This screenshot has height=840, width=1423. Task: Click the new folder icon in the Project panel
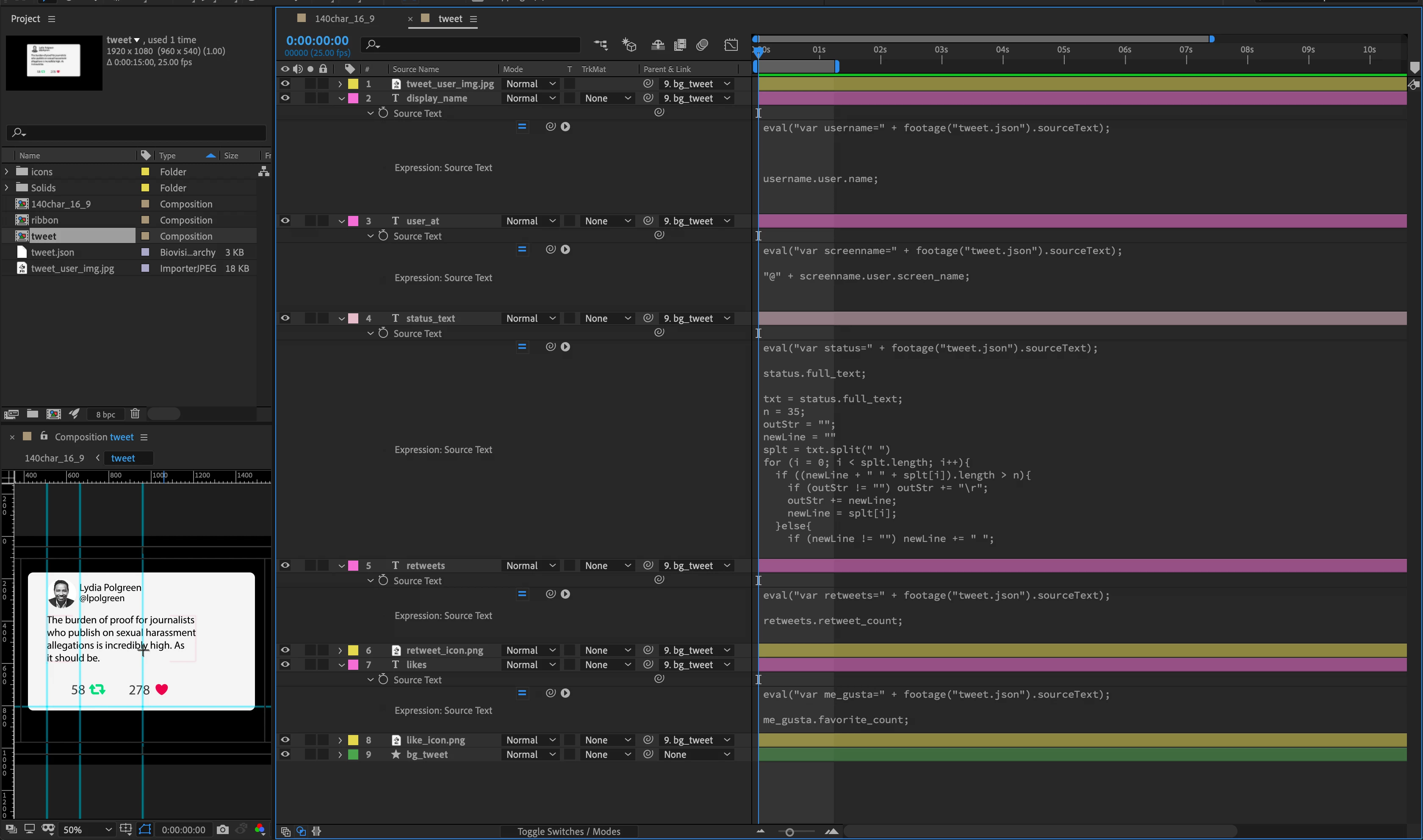coord(32,414)
